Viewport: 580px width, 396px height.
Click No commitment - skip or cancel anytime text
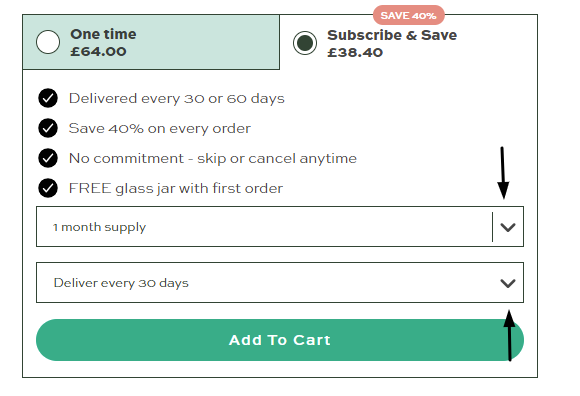213,159
